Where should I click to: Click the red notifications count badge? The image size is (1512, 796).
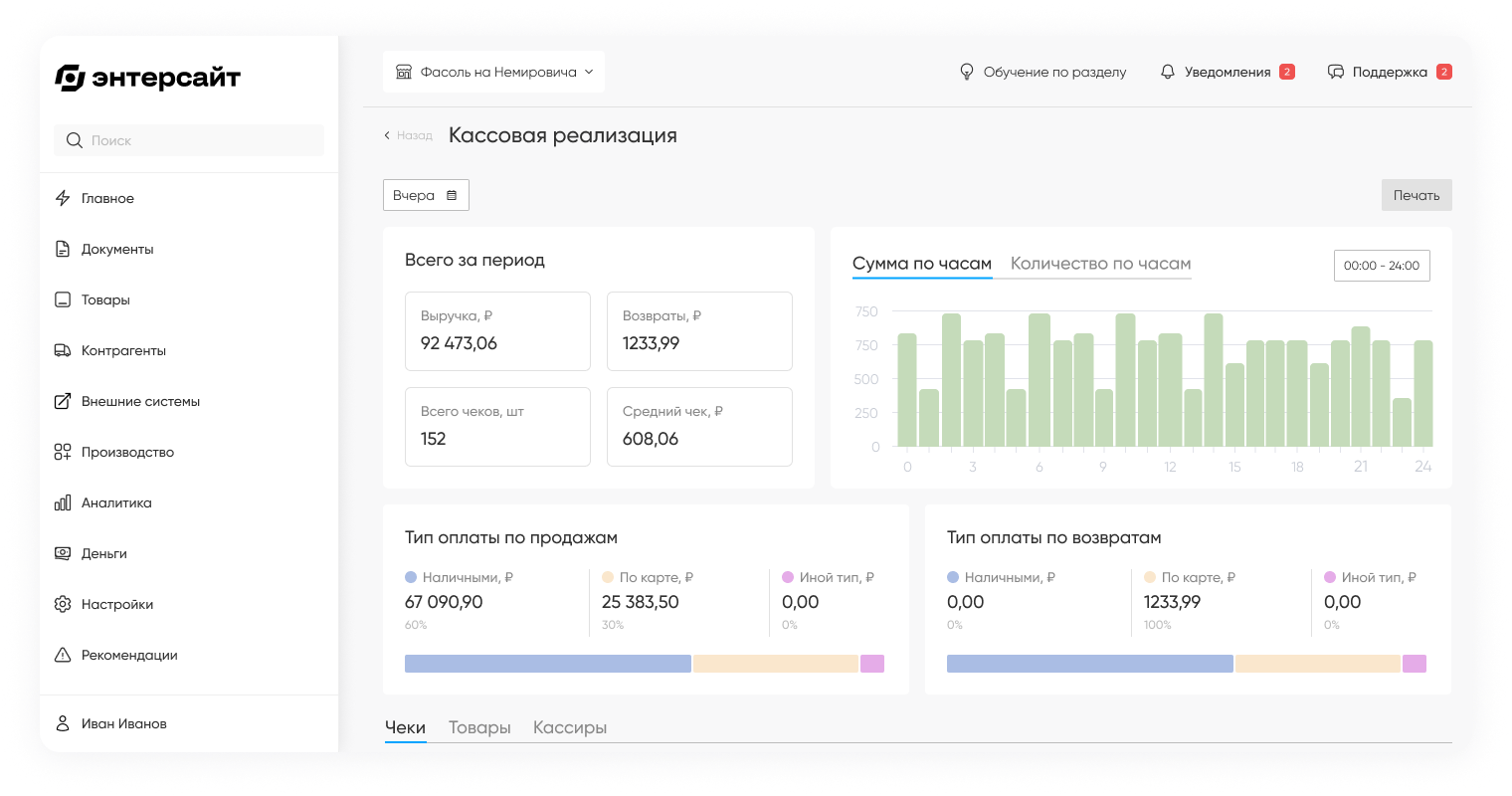pos(1287,72)
